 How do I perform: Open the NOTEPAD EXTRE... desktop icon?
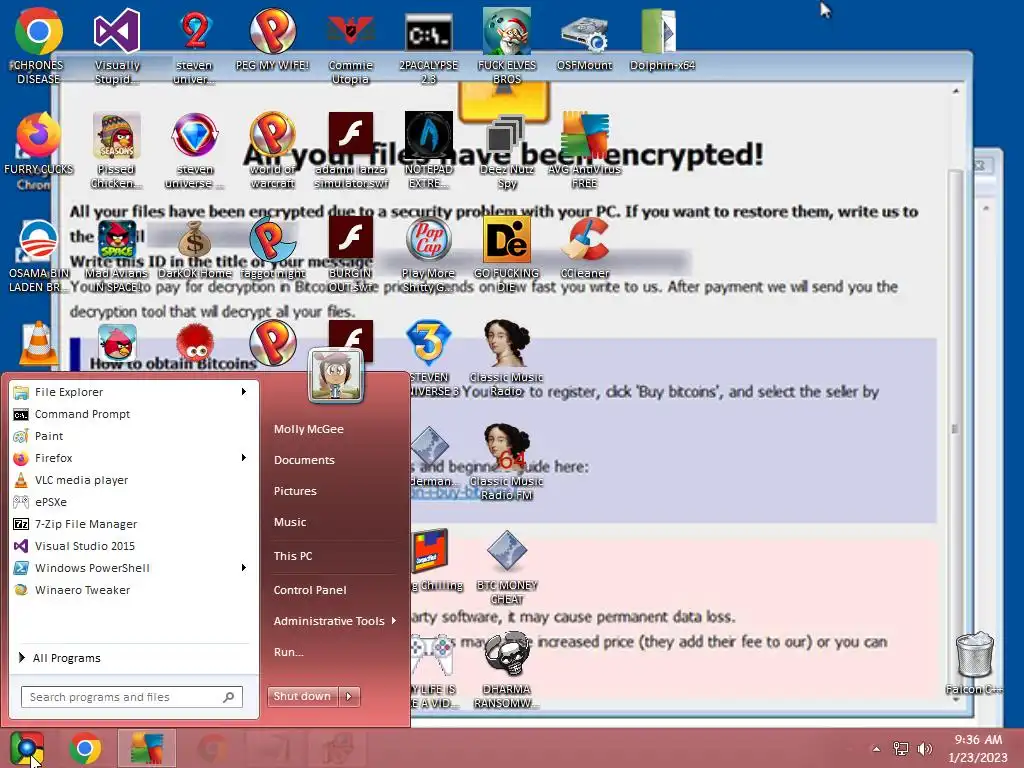pos(428,150)
